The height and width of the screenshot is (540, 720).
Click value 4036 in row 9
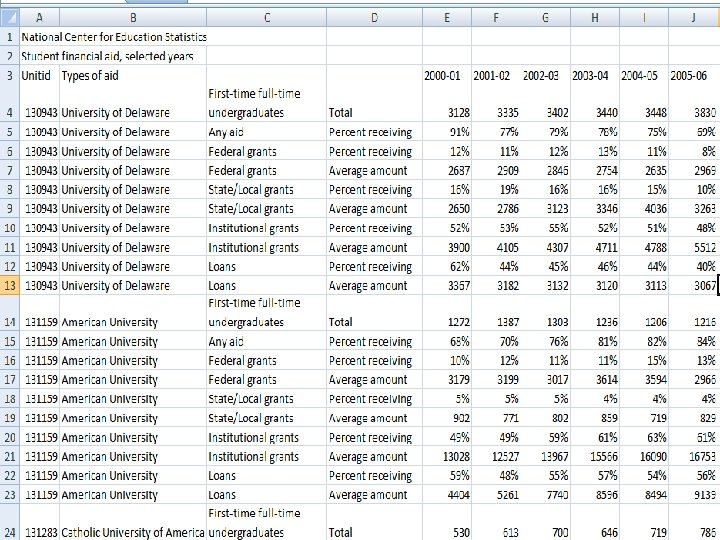tap(656, 209)
